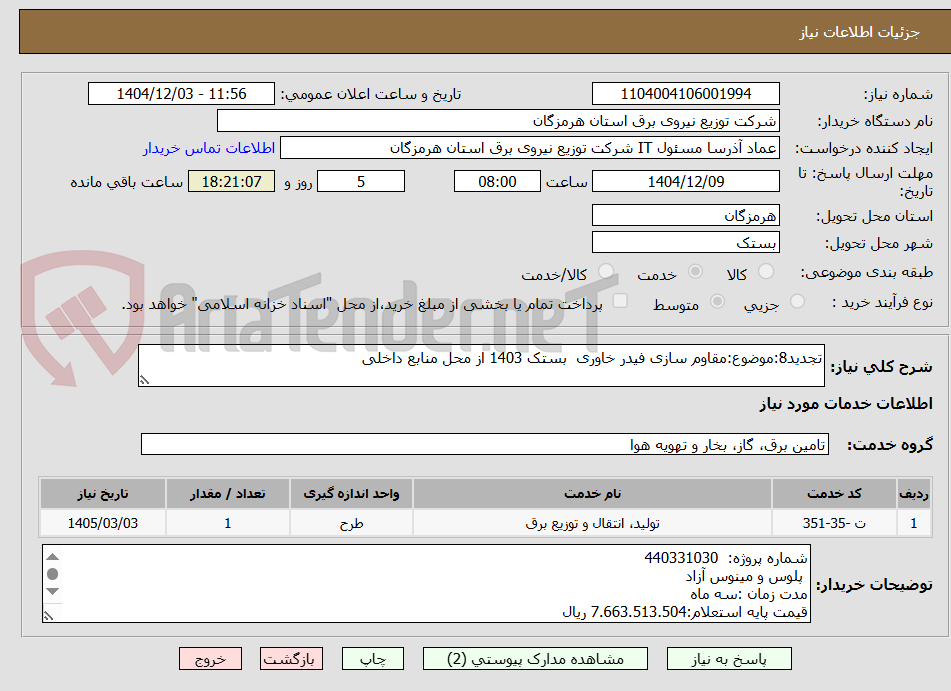Click the تاریخ نیاز column header
The image size is (951, 691).
point(102,494)
